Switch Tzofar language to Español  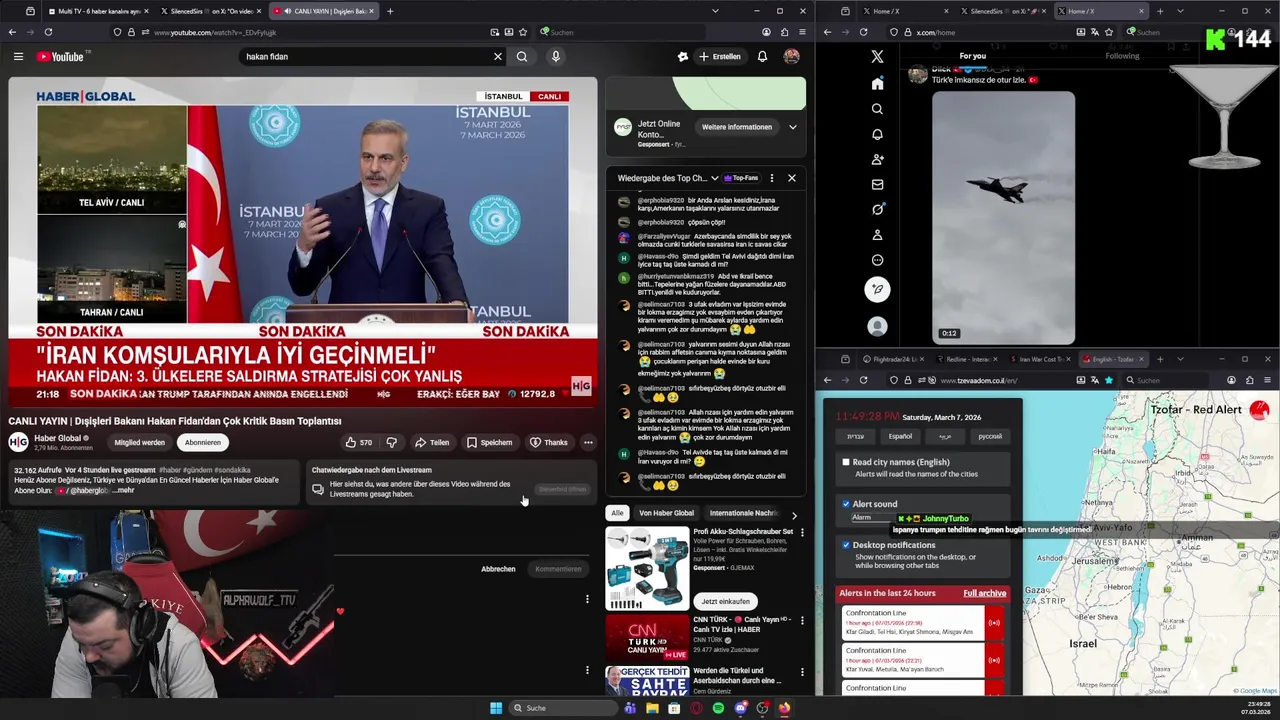coord(900,436)
